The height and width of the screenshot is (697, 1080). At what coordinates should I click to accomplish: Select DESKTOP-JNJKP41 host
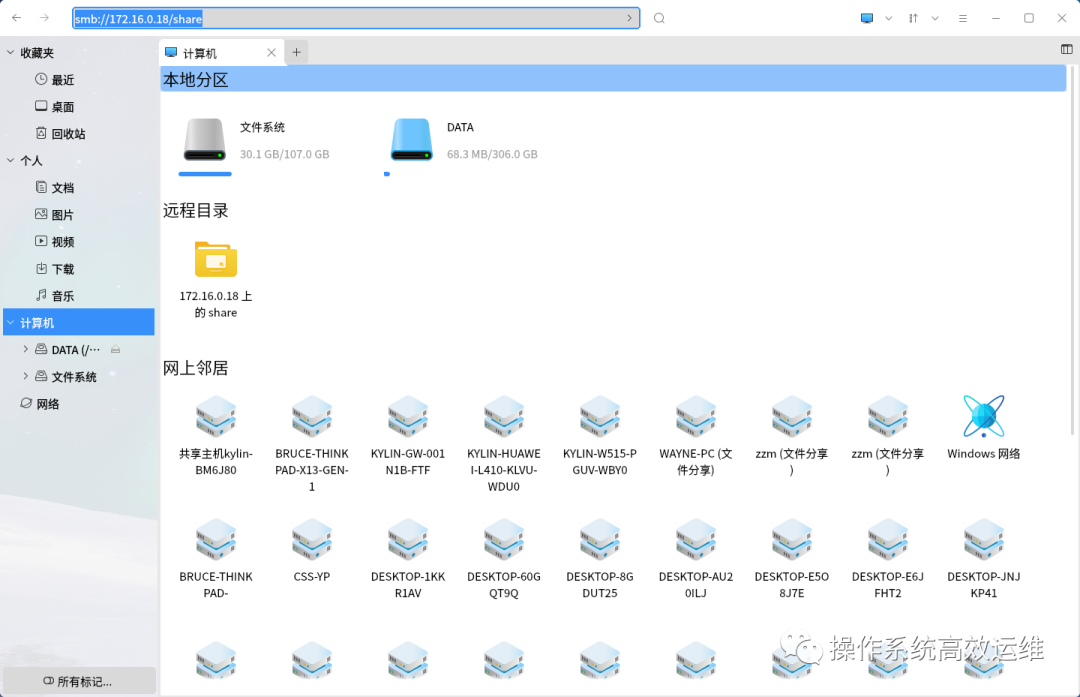(x=984, y=559)
